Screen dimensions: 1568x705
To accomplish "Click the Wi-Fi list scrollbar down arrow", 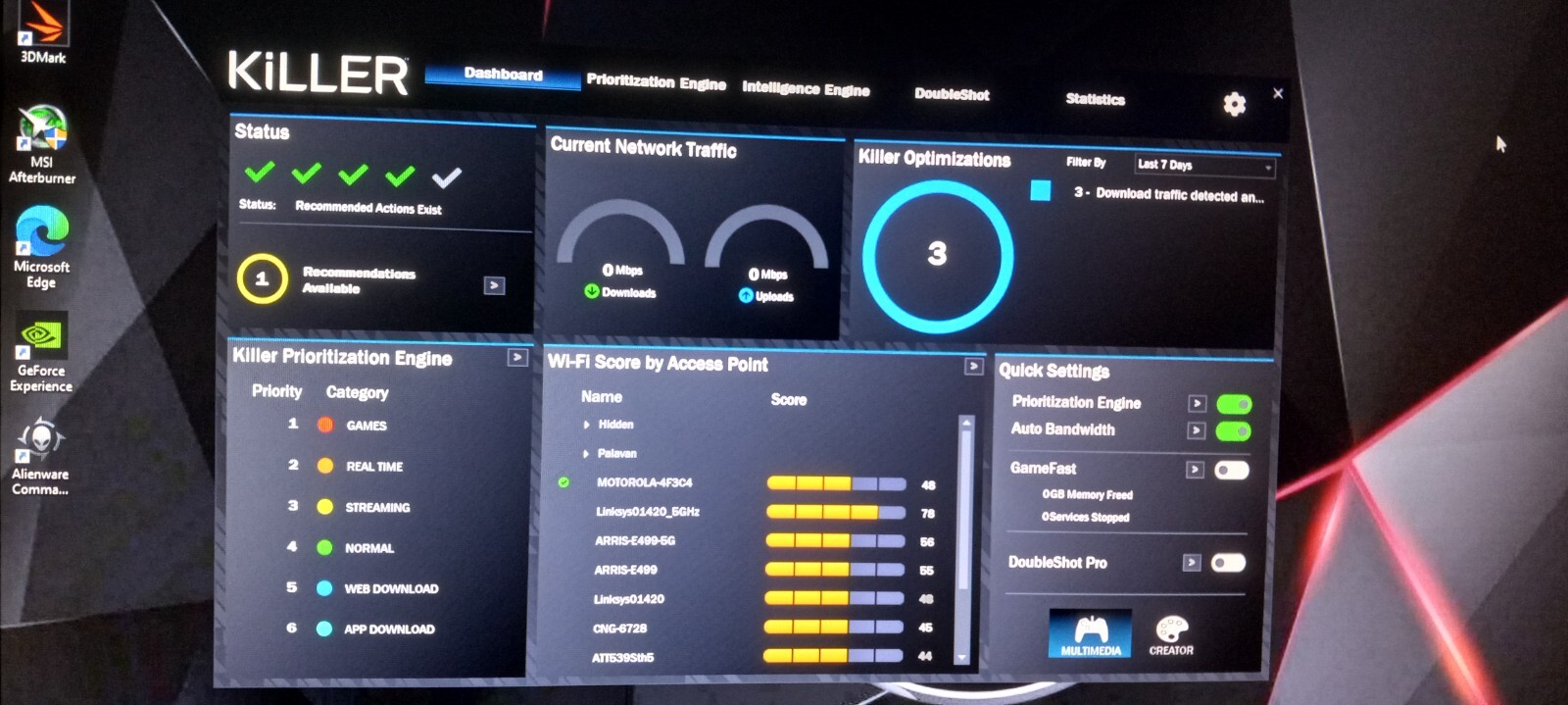I will [961, 658].
